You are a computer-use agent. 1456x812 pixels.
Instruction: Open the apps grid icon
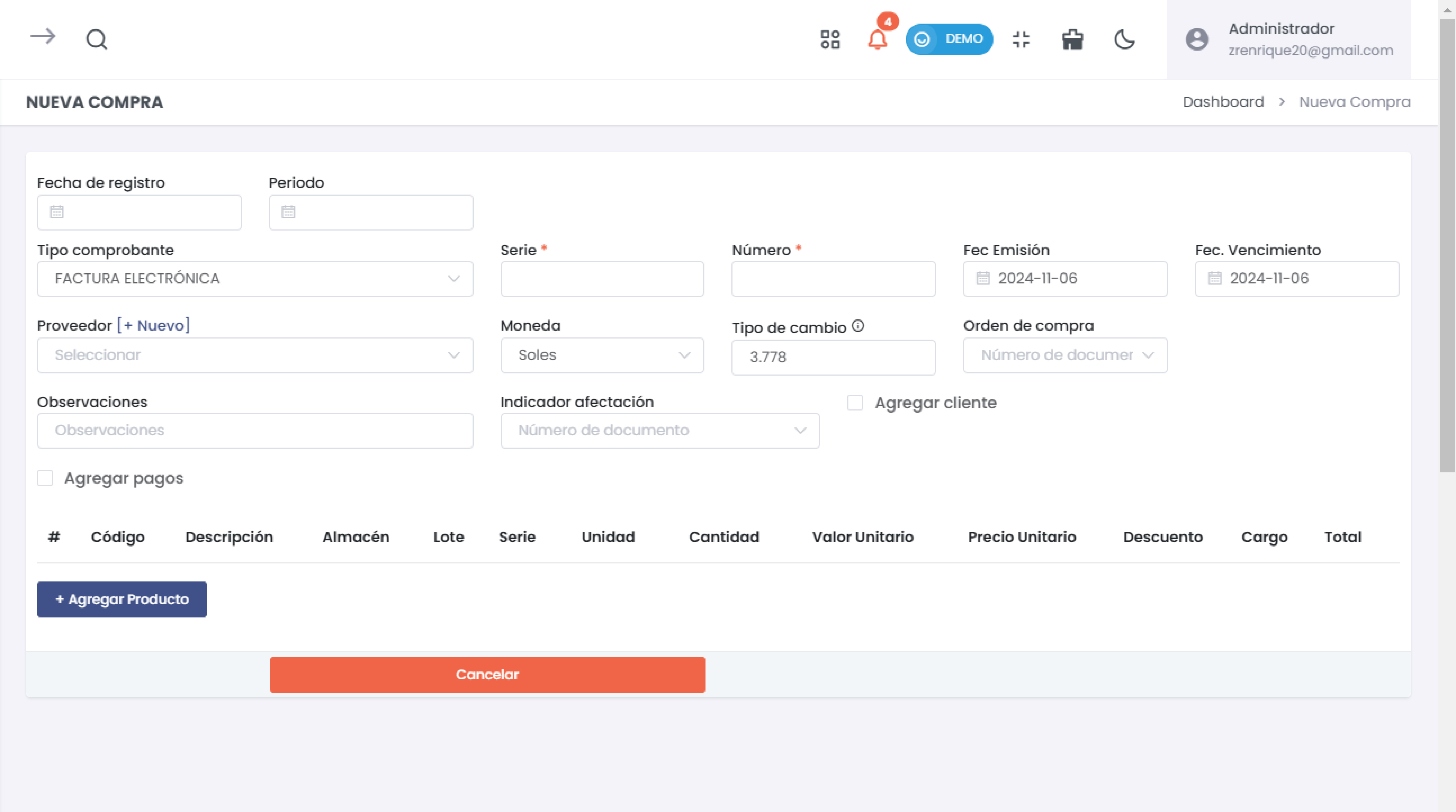830,40
